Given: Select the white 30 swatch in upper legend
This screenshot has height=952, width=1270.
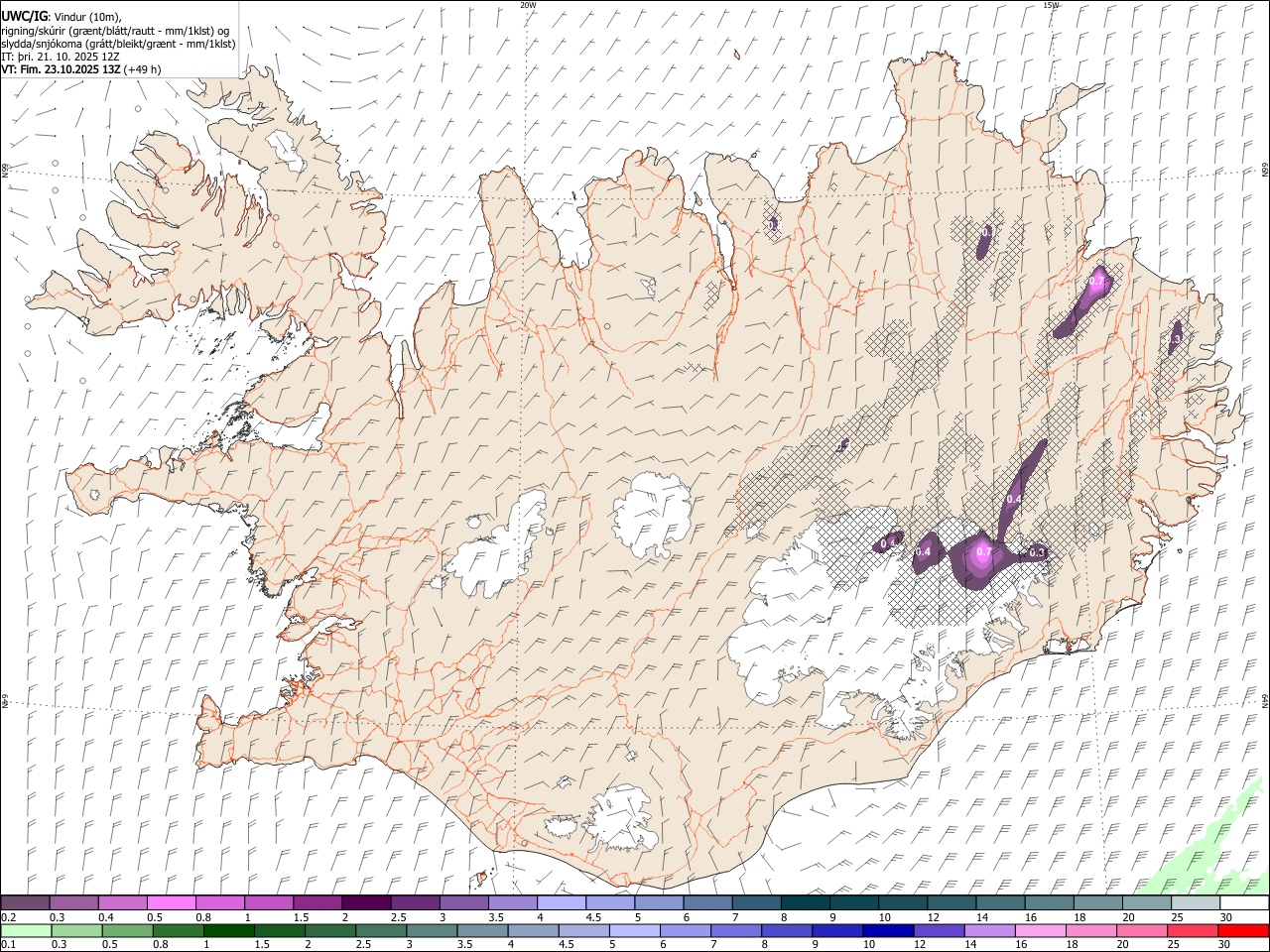Looking at the screenshot, I should point(1244,903).
